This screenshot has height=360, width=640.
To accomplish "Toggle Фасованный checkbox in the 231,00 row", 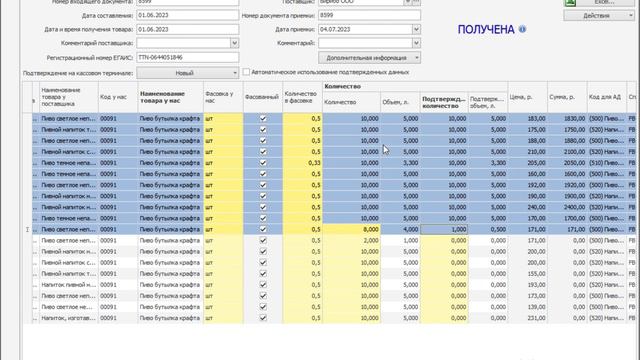I will click(263, 318).
